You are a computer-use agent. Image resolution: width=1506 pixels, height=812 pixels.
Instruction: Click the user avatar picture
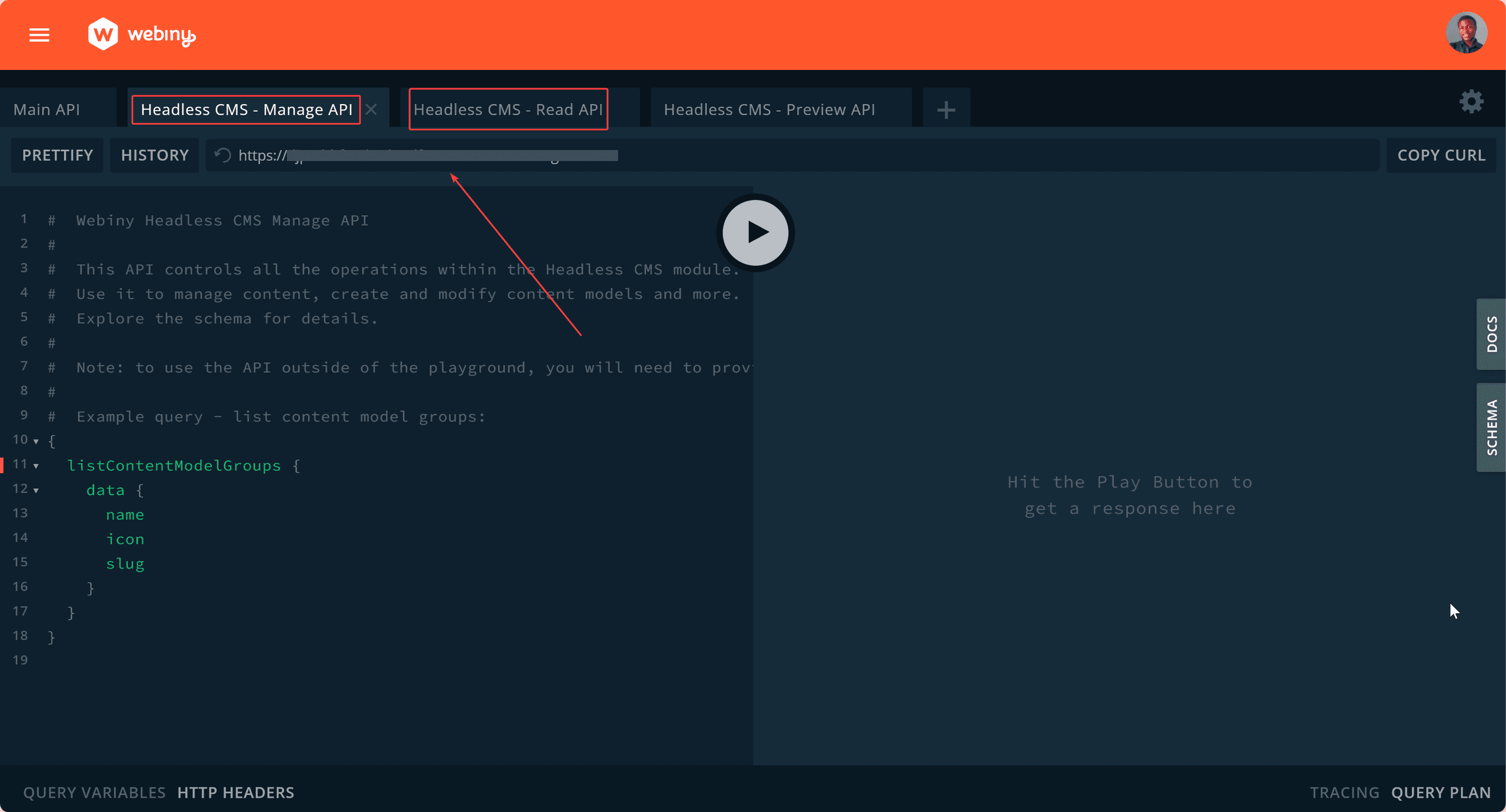pyautogui.click(x=1467, y=32)
